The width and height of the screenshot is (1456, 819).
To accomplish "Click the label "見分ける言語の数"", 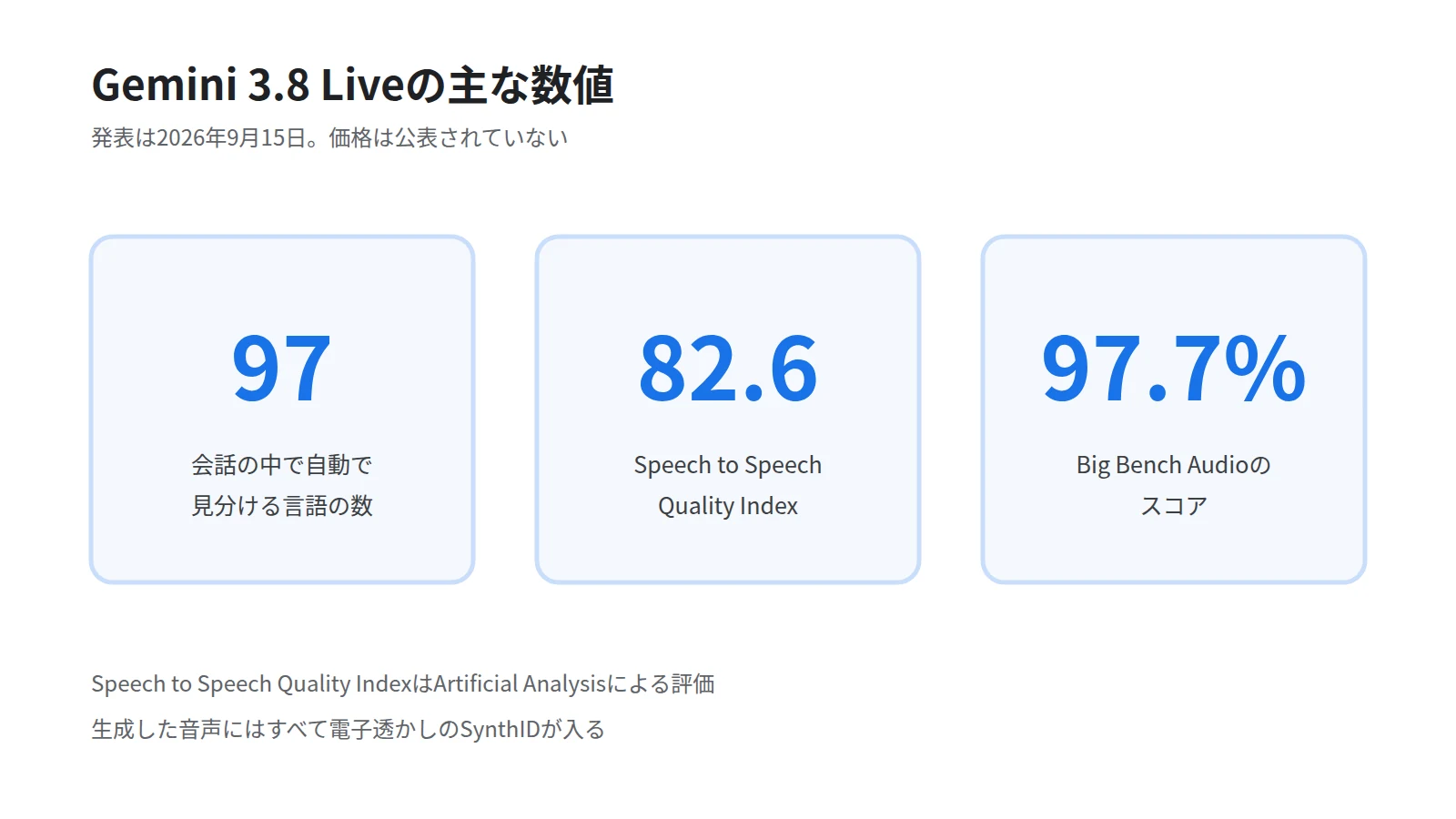I will (x=282, y=506).
